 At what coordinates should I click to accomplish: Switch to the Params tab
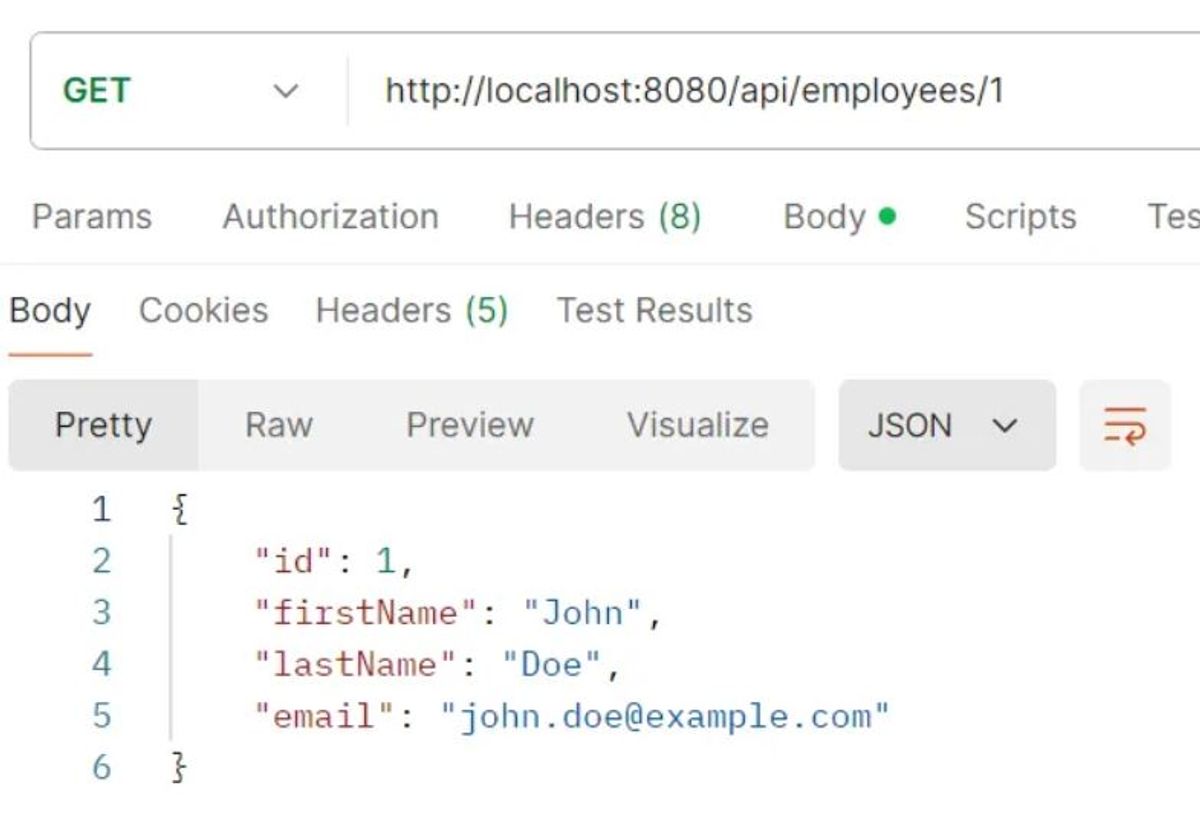[92, 217]
